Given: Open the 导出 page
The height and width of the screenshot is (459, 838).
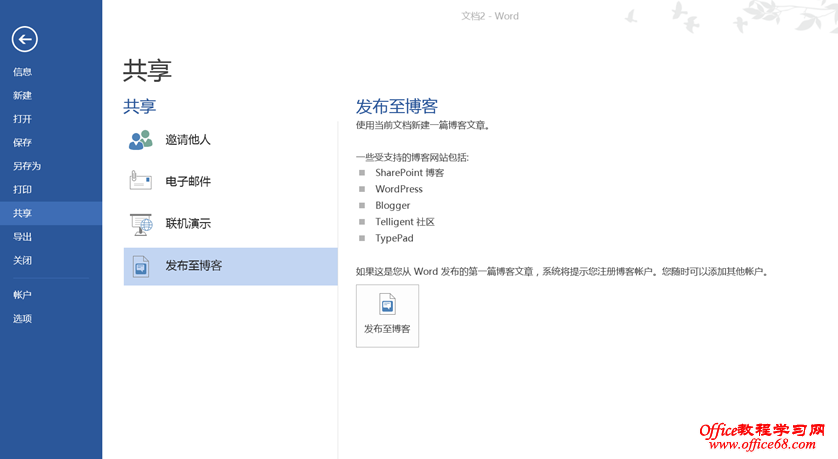Looking at the screenshot, I should (x=22, y=237).
